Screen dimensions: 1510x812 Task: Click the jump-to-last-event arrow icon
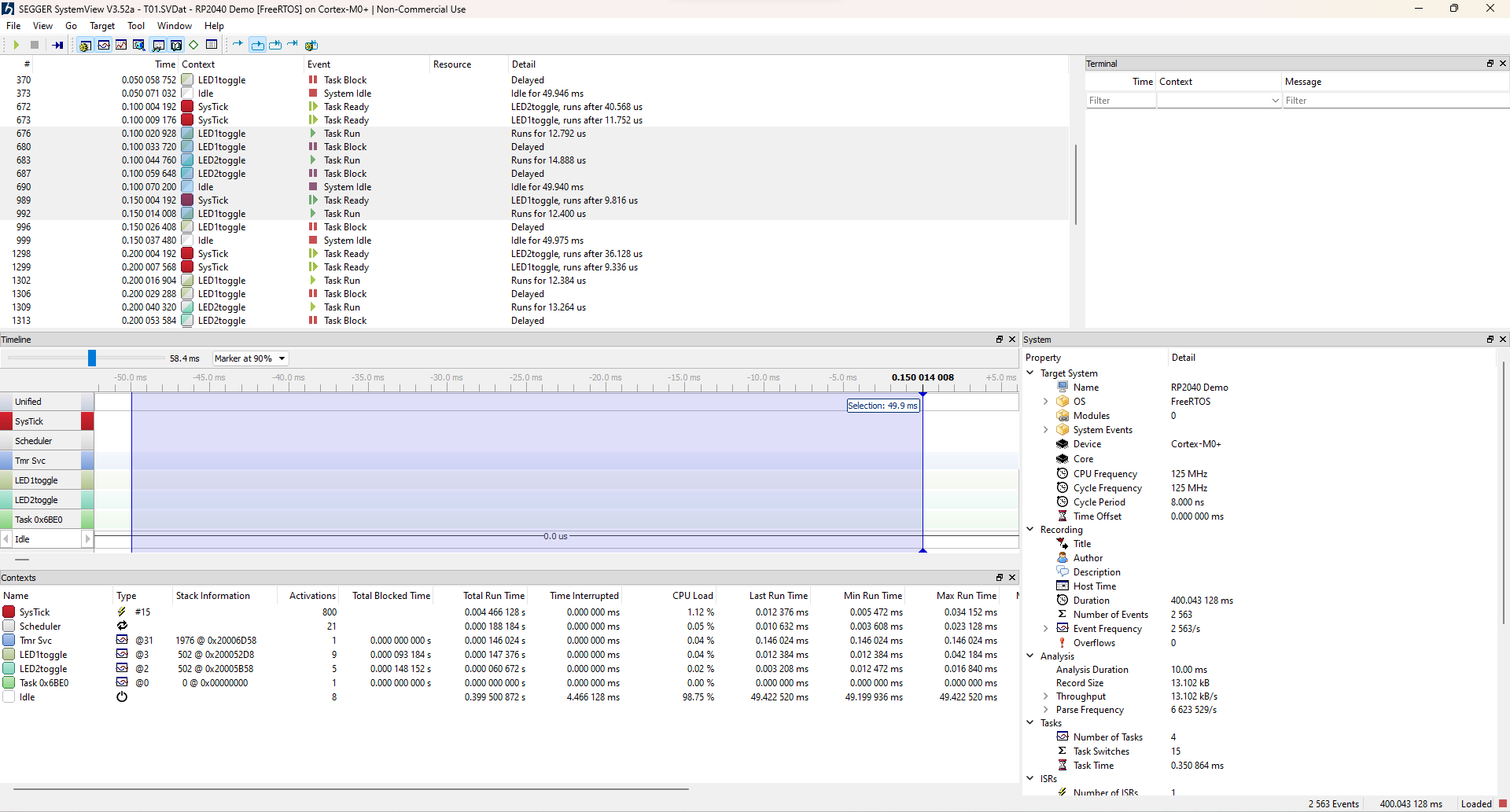pyautogui.click(x=293, y=45)
